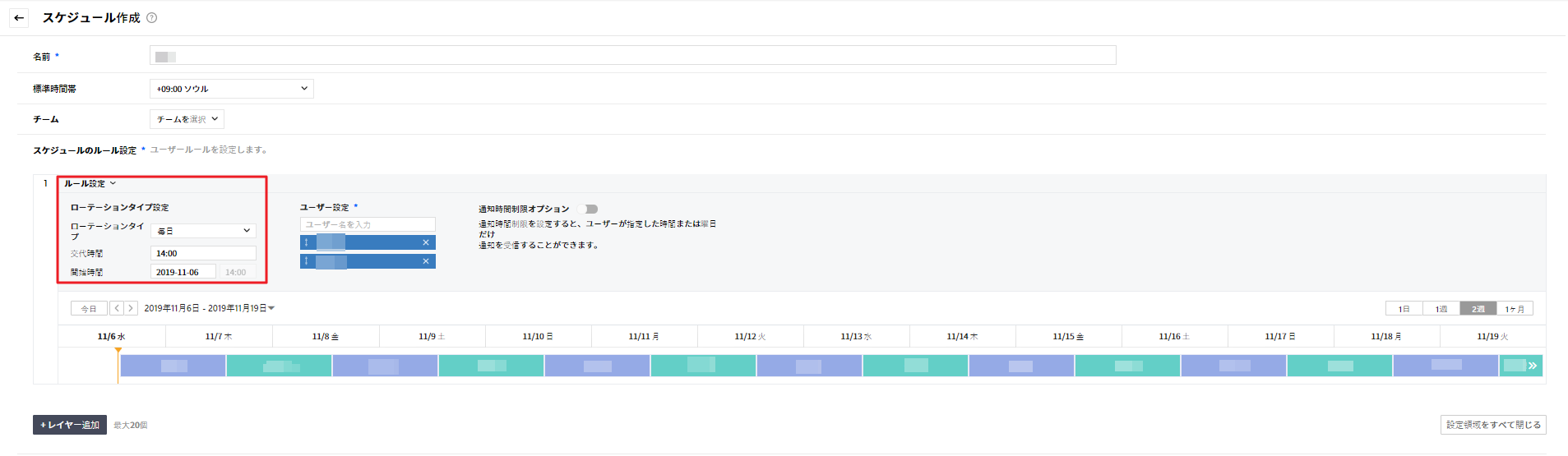1568x456 pixels.
Task: Open the チームを選択 dropdown
Action: pos(187,119)
